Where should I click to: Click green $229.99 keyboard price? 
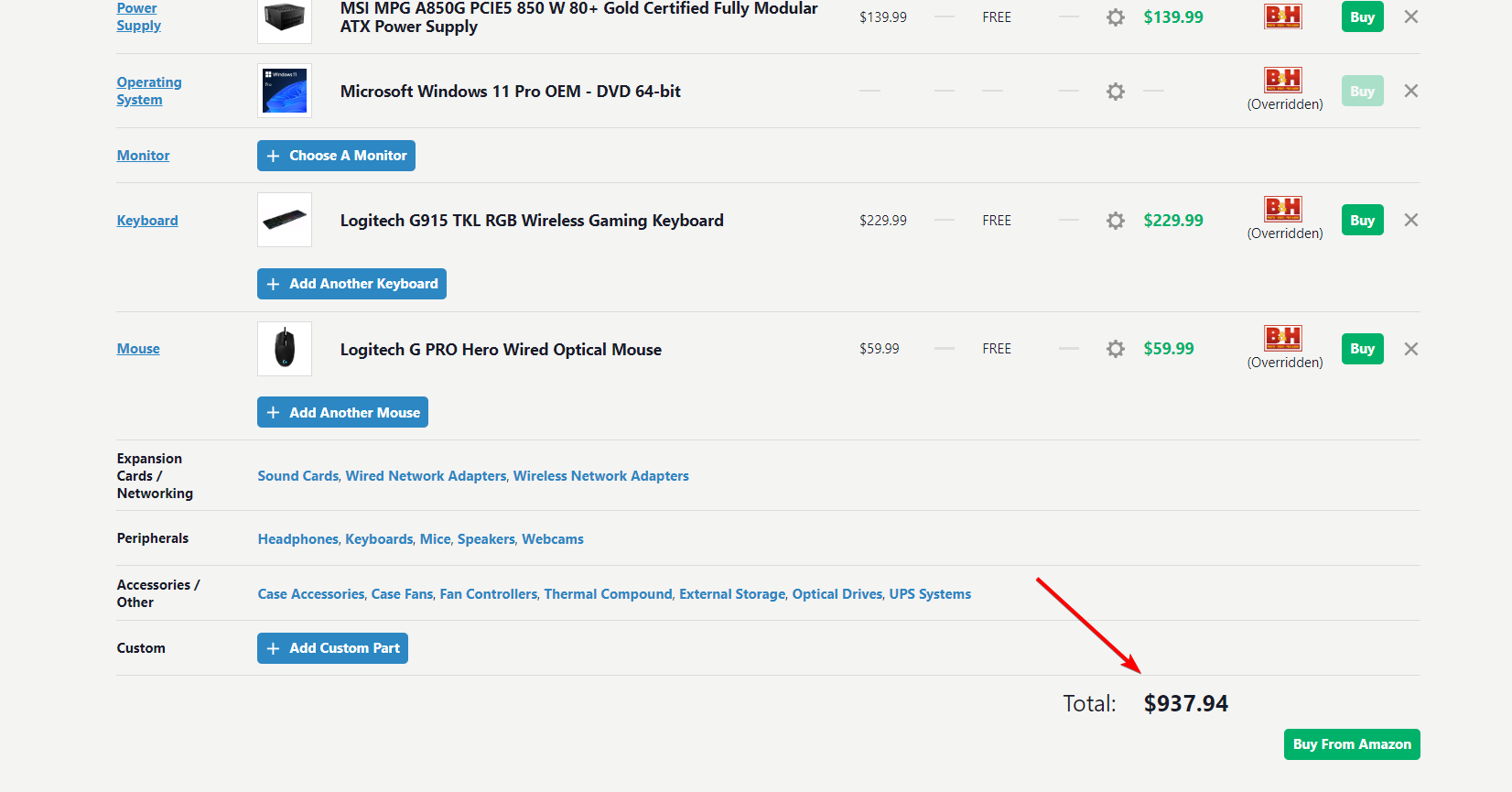(1173, 221)
